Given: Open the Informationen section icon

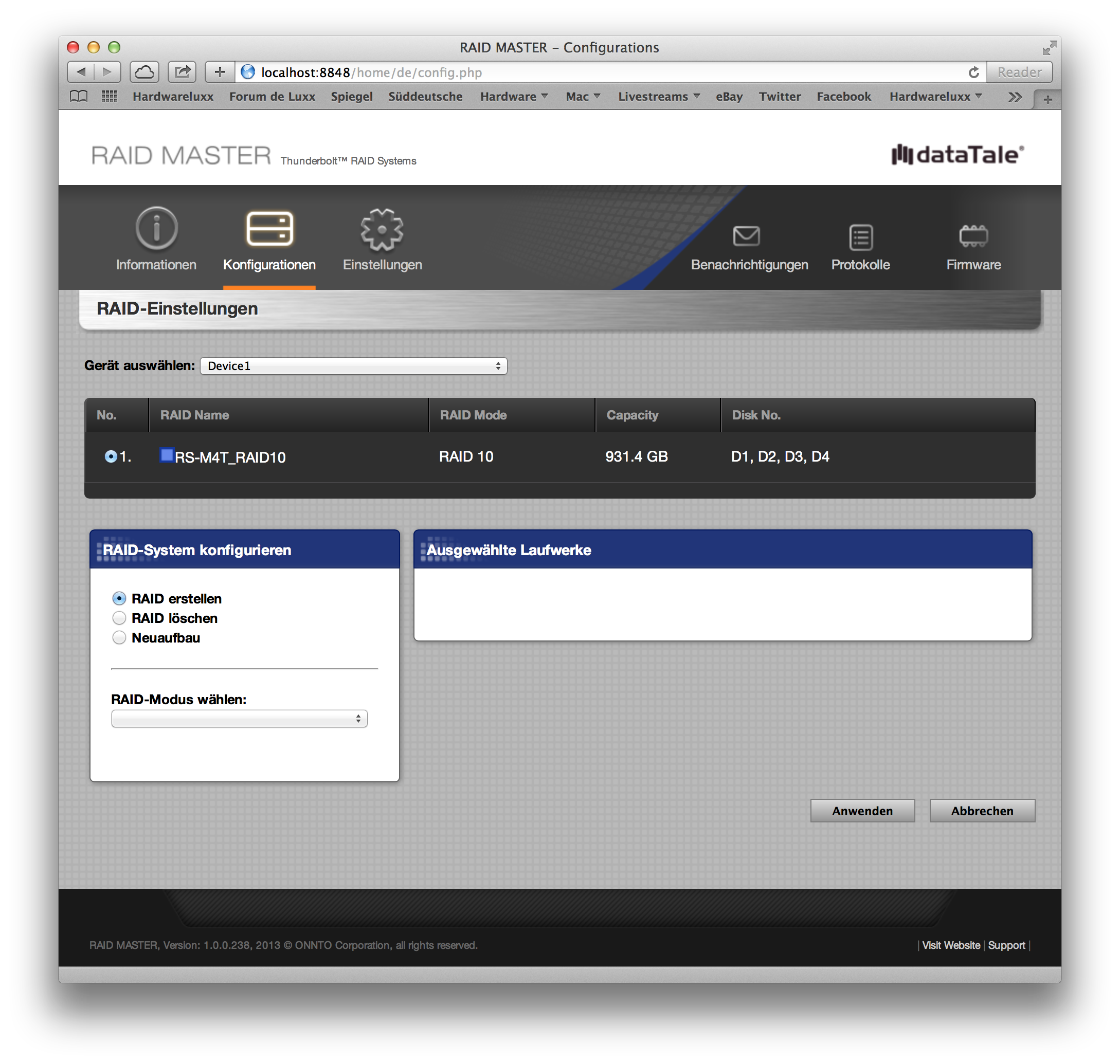Looking at the screenshot, I should coord(157,228).
